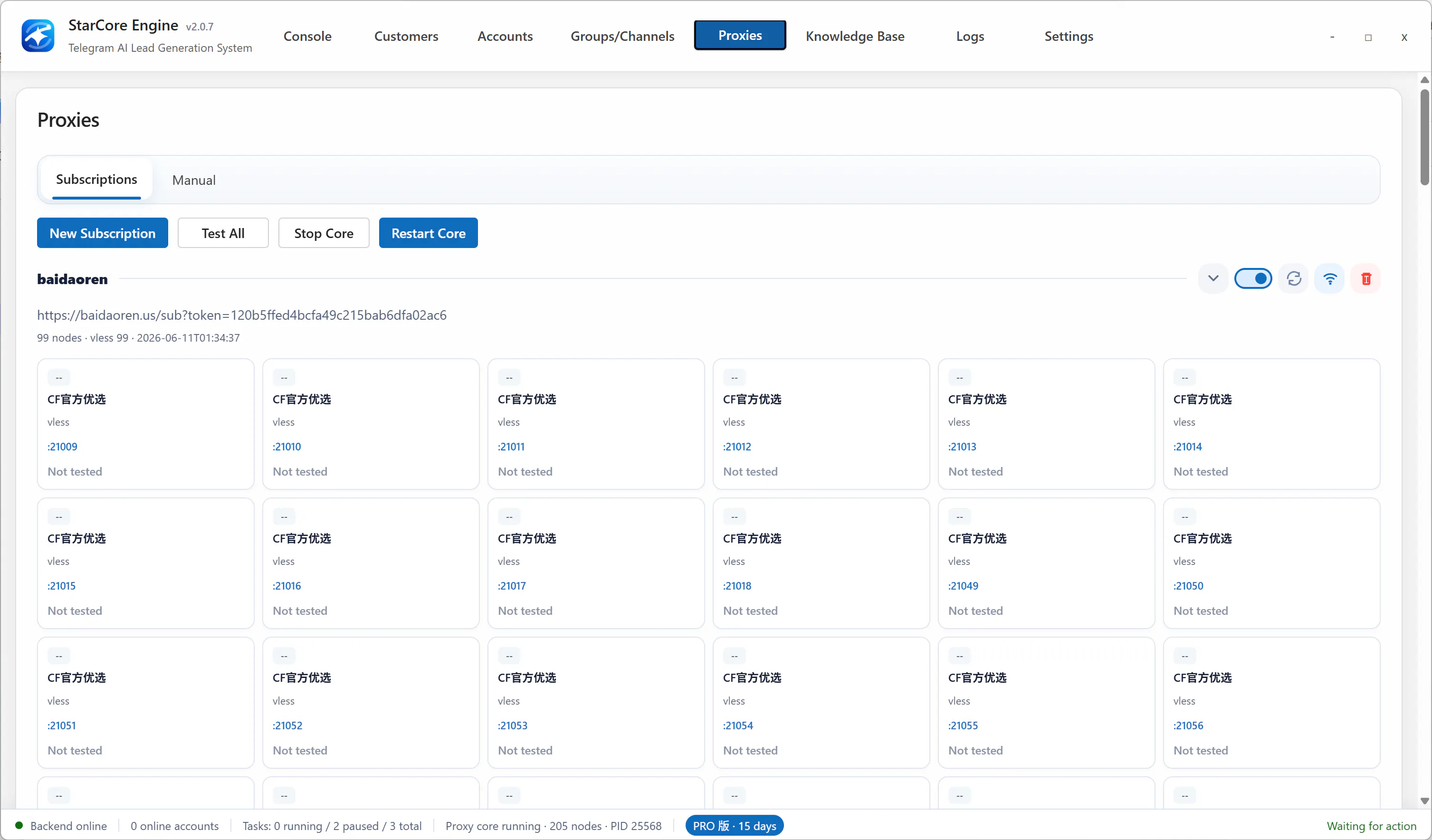
Task: Select the node card with port :21018
Action: pyautogui.click(x=821, y=563)
